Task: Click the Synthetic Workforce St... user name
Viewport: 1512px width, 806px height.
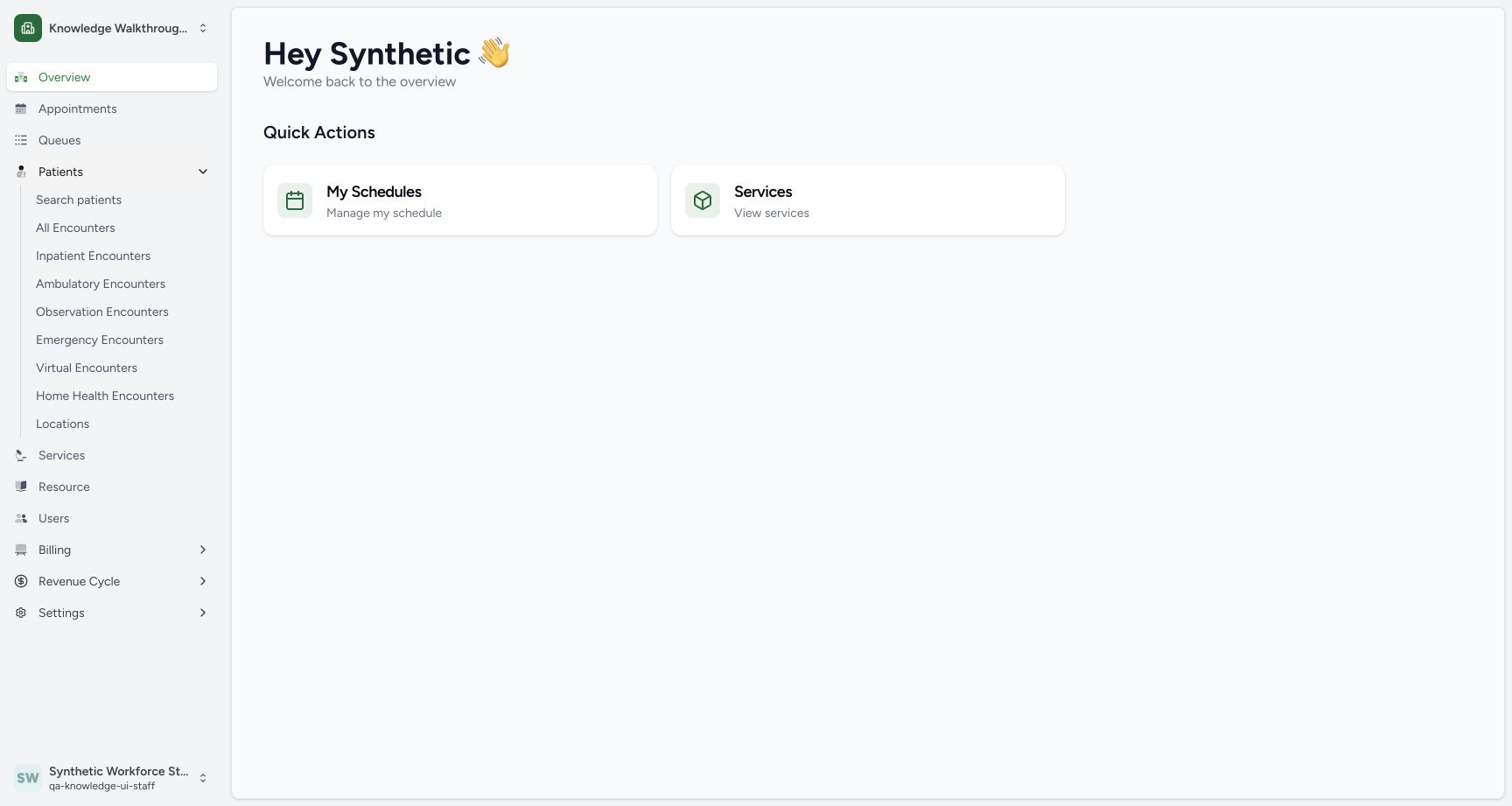Action: (118, 771)
